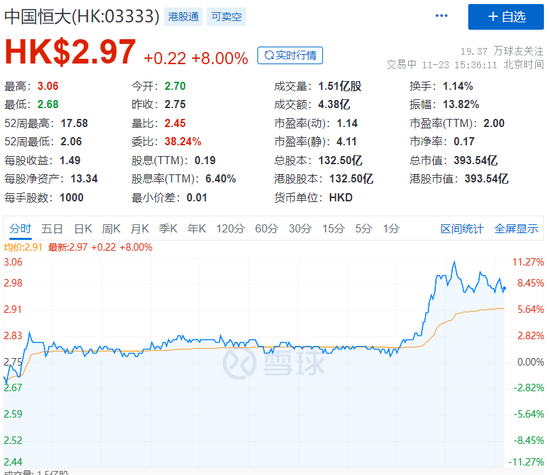Image resolution: width=550 pixels, height=475 pixels.
Task: Click the chart's intraday peak near 3.06
Action: coord(455,262)
